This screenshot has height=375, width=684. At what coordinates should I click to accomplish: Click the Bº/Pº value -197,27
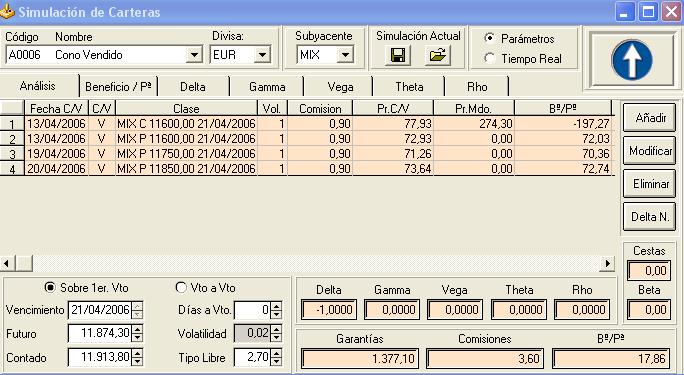click(x=563, y=124)
